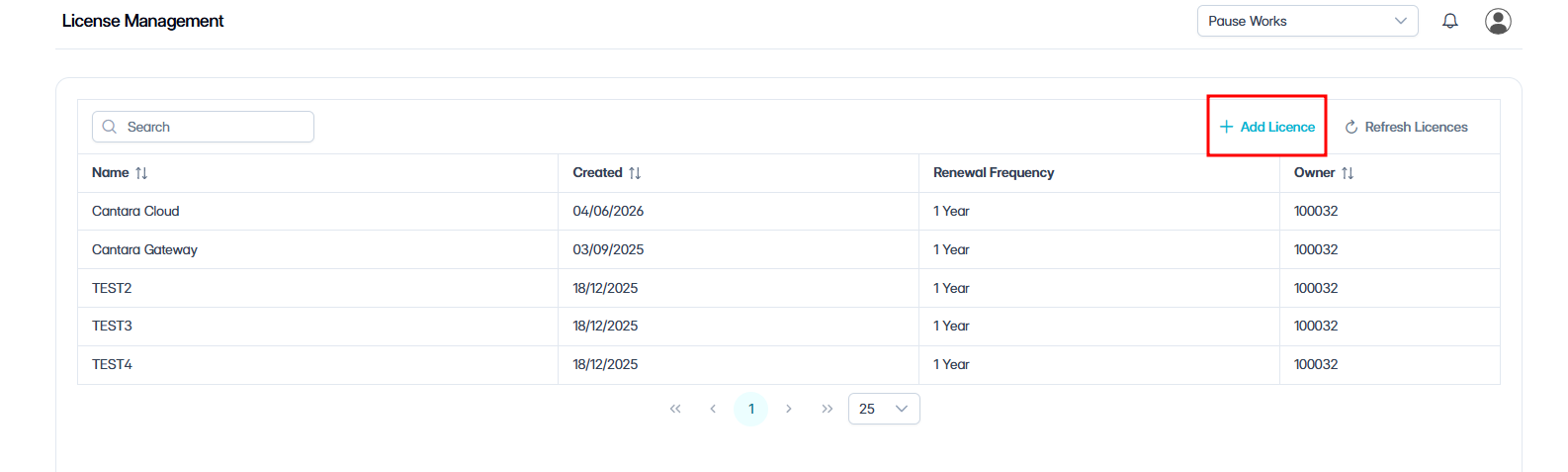
Task: Go to first page double-chevron
Action: click(x=675, y=409)
